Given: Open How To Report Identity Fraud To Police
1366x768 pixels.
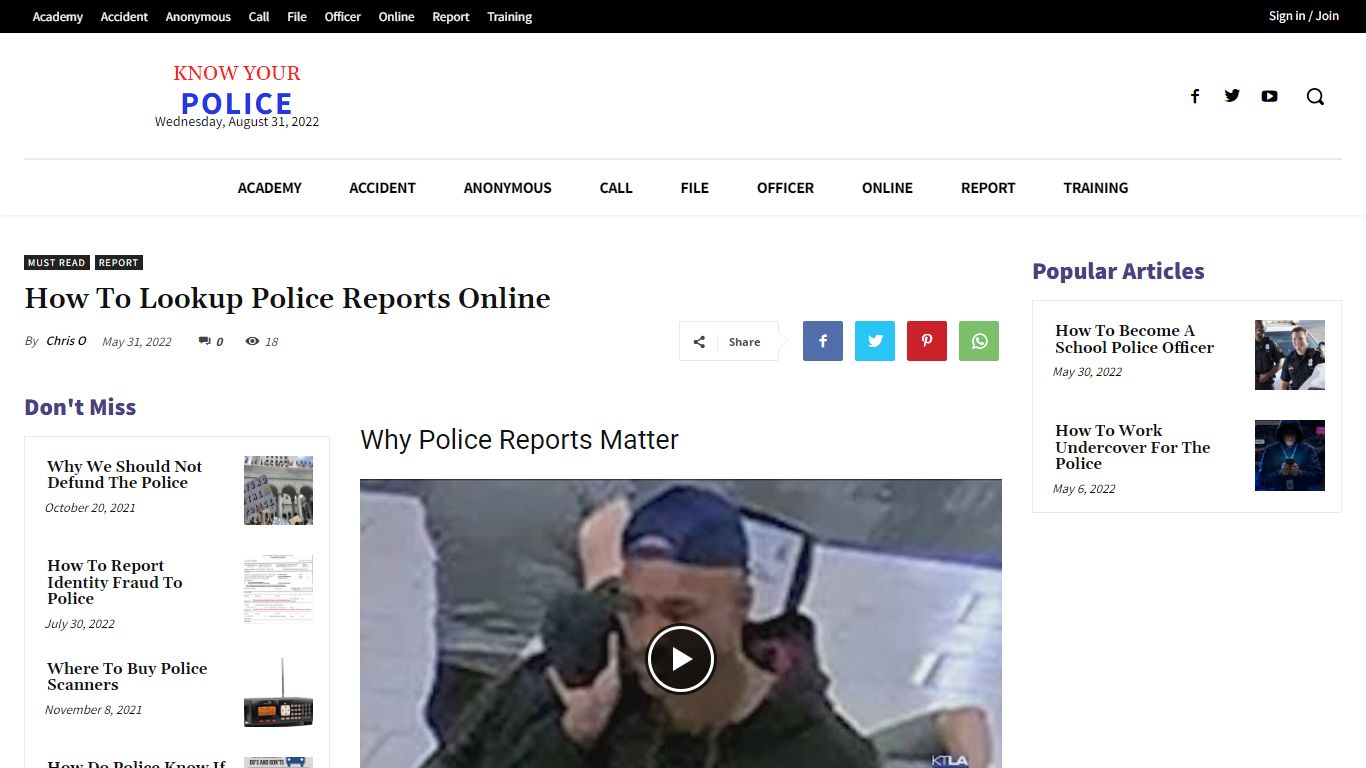Looking at the screenshot, I should 114,582.
